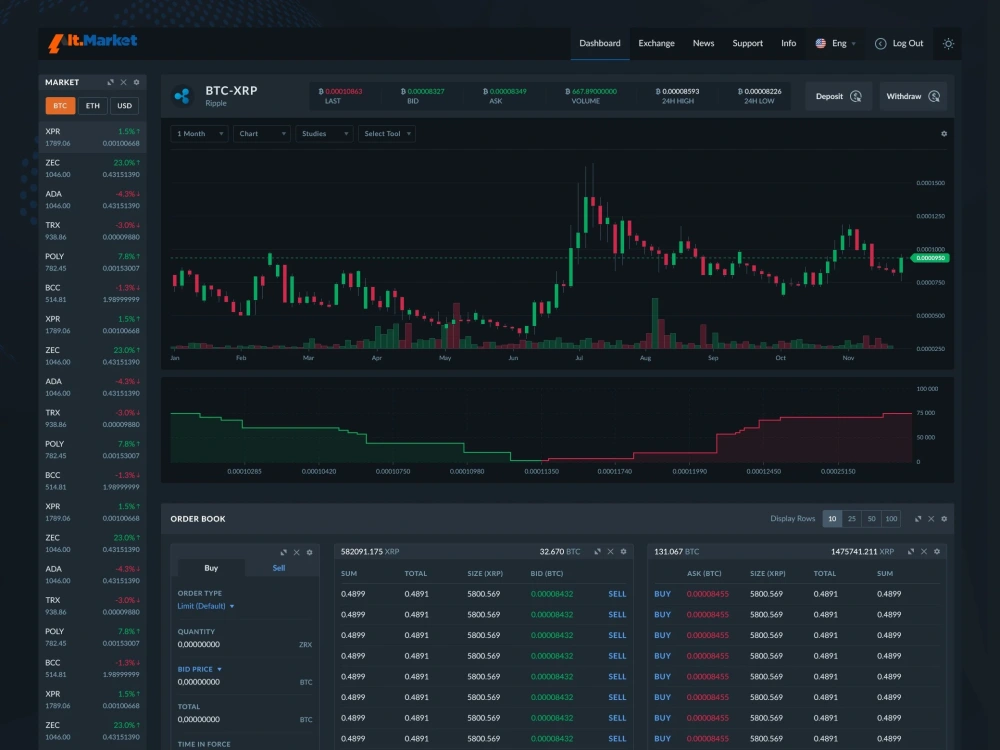This screenshot has width=1000, height=750.
Task: Open the 1 Month timeframe dropdown
Action: coord(200,134)
